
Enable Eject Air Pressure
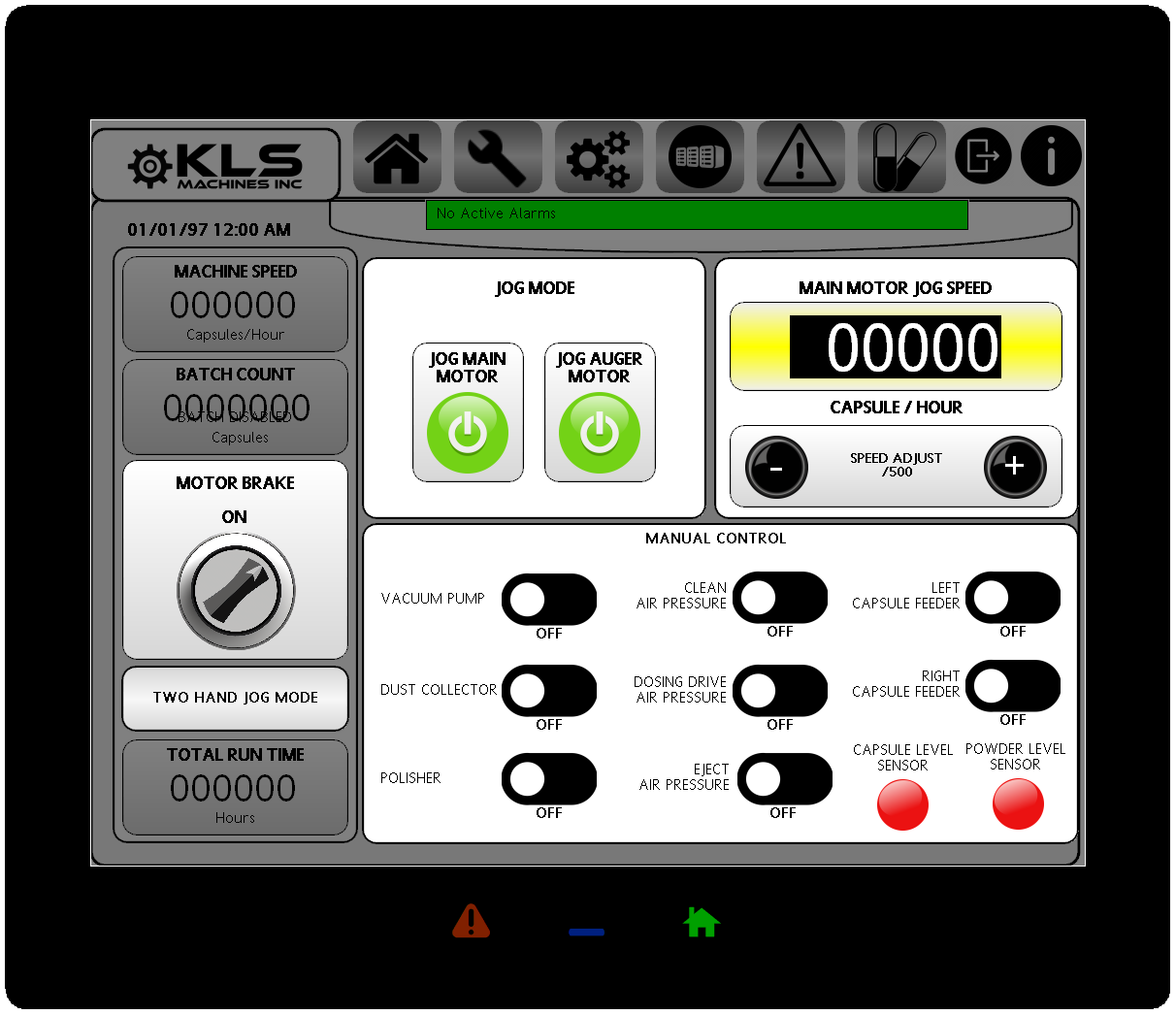pyautogui.click(x=784, y=779)
